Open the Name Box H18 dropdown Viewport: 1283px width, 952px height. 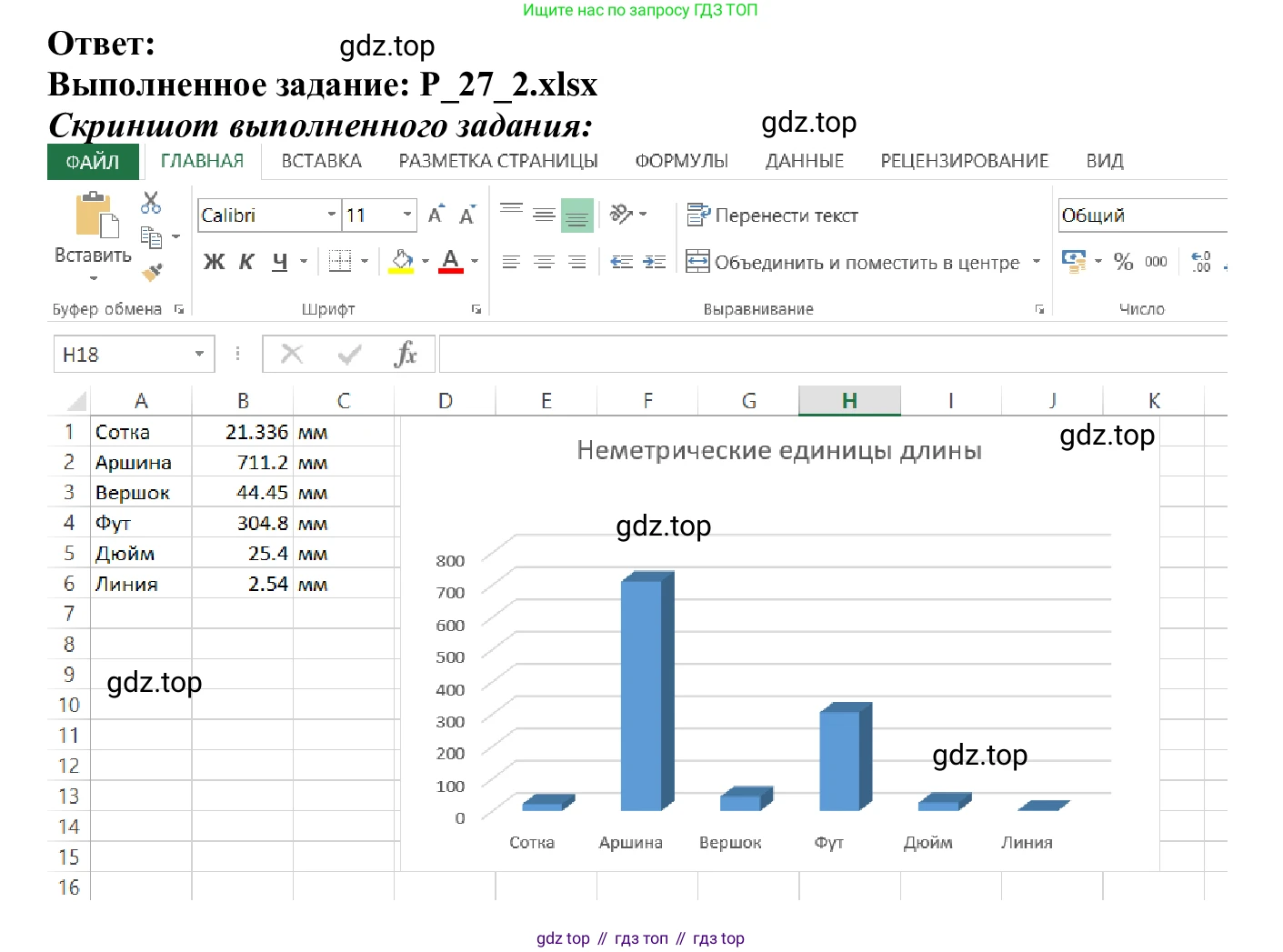[x=199, y=354]
